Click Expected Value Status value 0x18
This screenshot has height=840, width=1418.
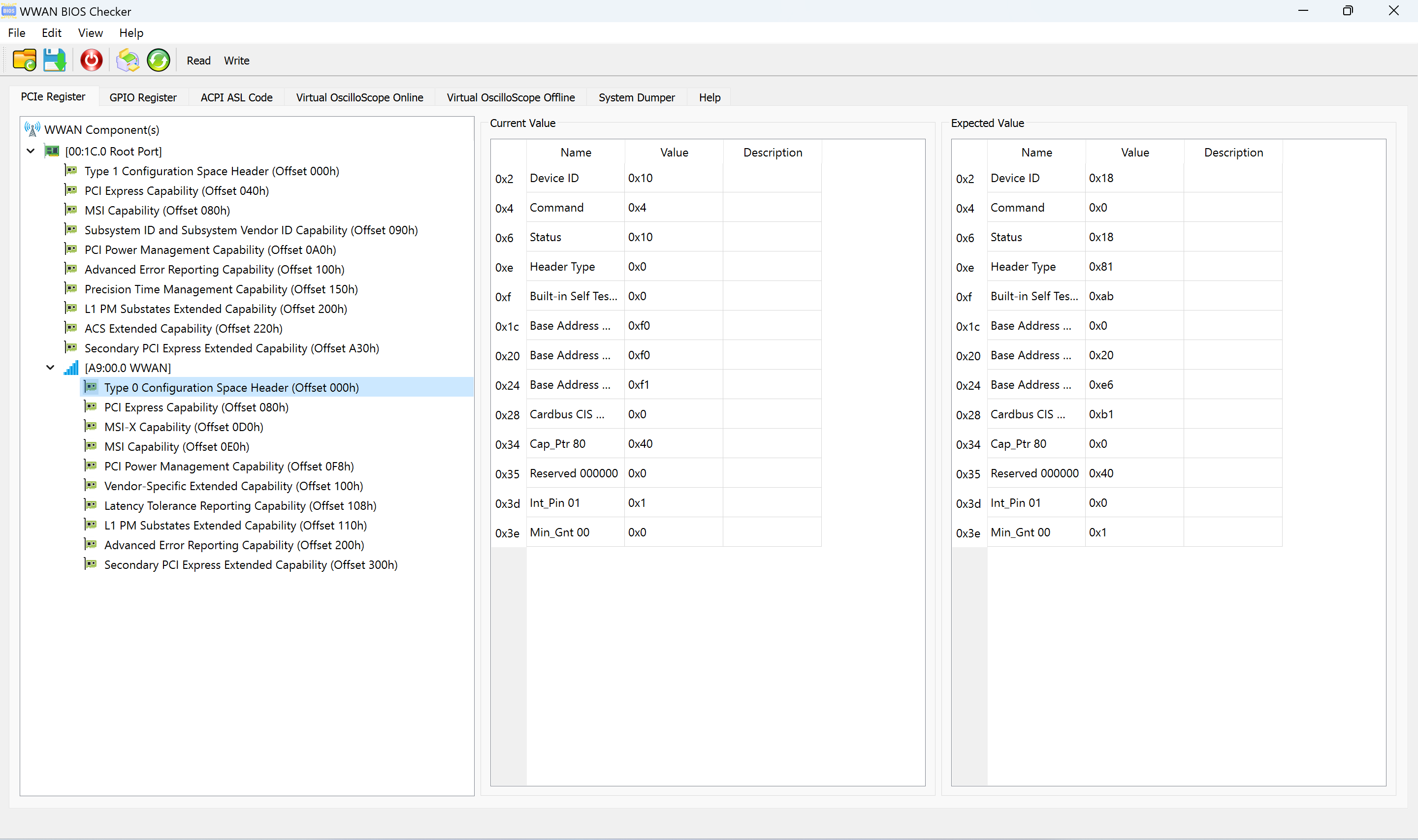[1135, 237]
